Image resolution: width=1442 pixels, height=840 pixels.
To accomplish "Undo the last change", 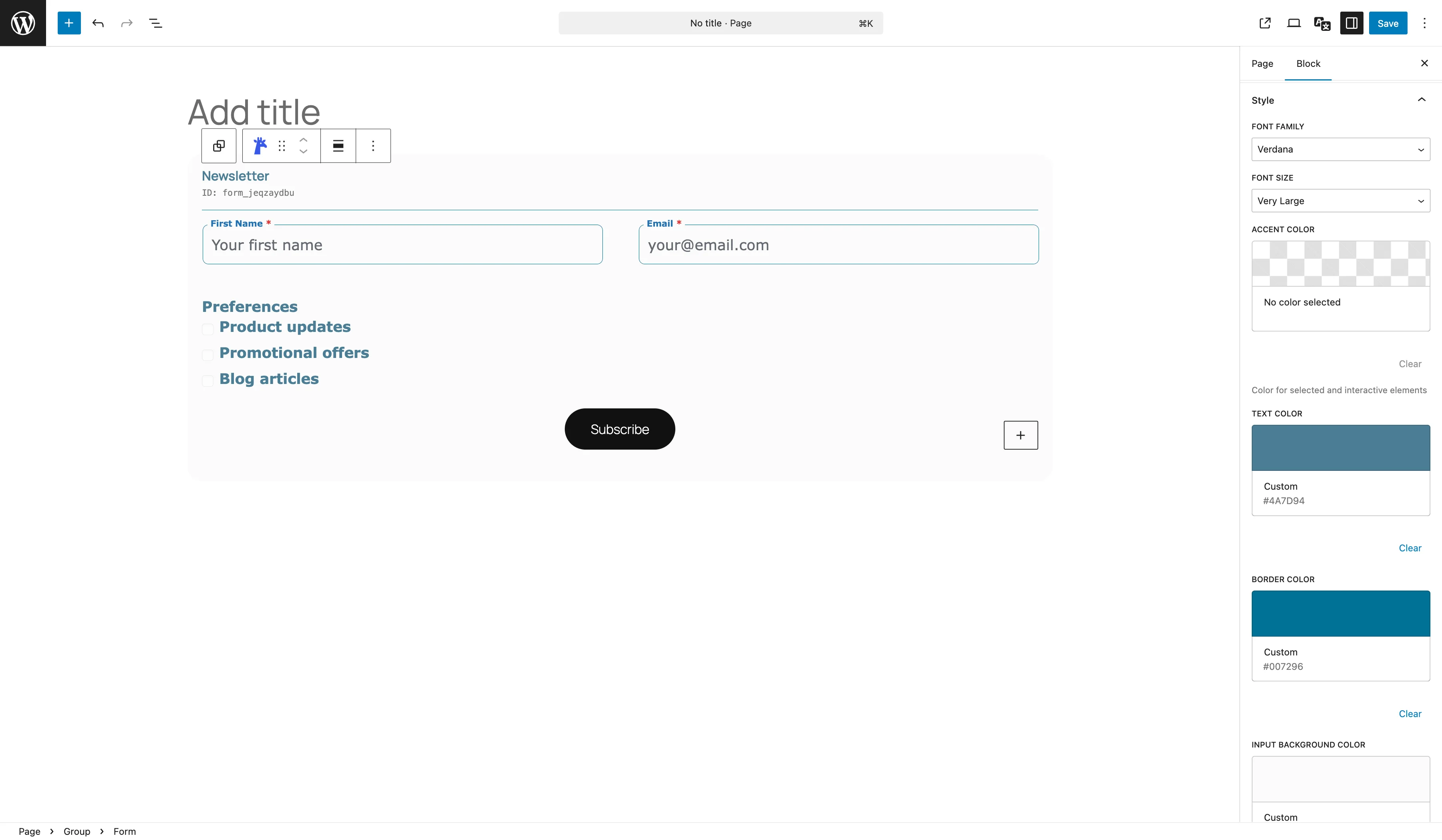I will (x=98, y=23).
